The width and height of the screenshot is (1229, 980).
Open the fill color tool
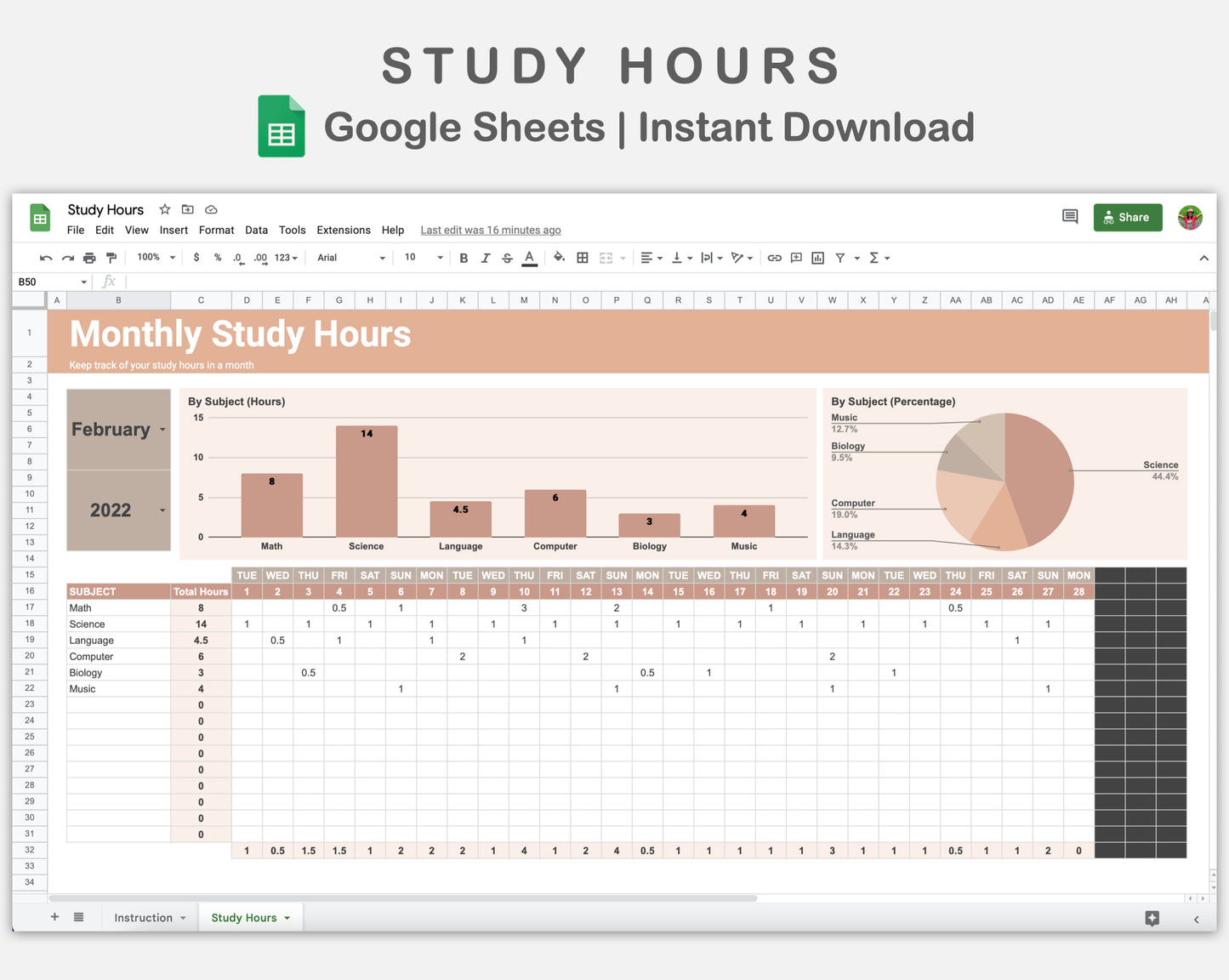point(559,257)
